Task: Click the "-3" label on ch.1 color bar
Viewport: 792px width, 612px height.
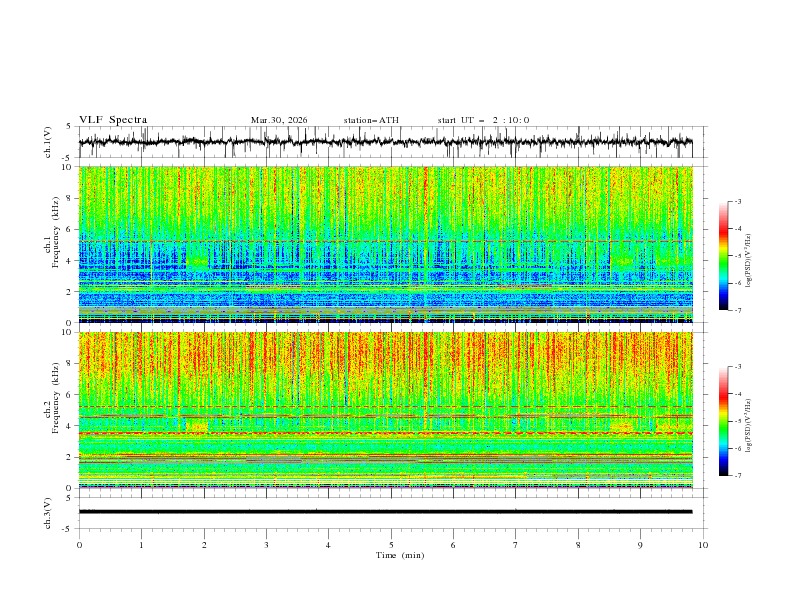Action: (x=738, y=201)
